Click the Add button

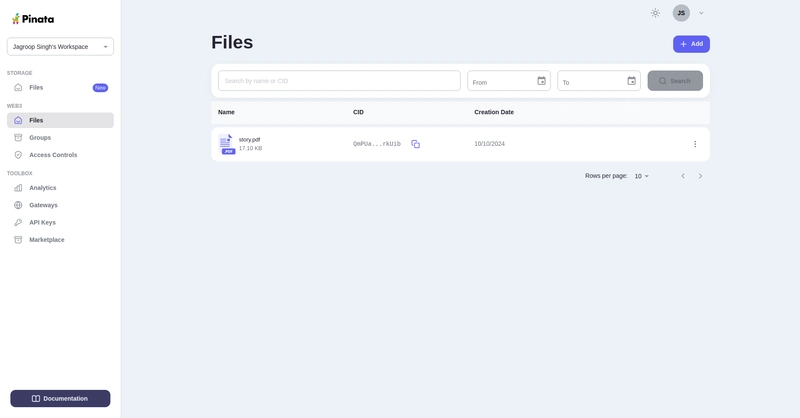click(691, 44)
